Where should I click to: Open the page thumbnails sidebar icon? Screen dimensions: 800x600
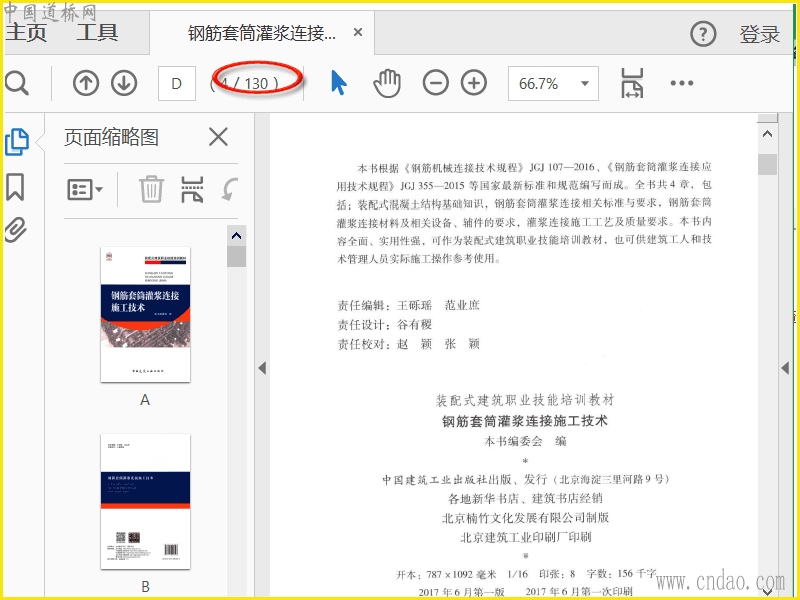tap(17, 142)
